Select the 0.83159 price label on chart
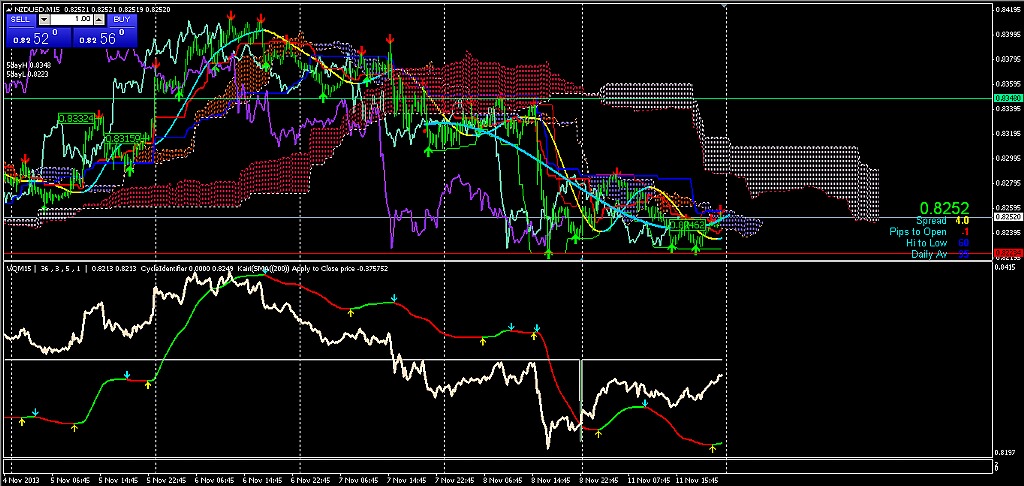This screenshot has width=1024, height=486. click(123, 138)
